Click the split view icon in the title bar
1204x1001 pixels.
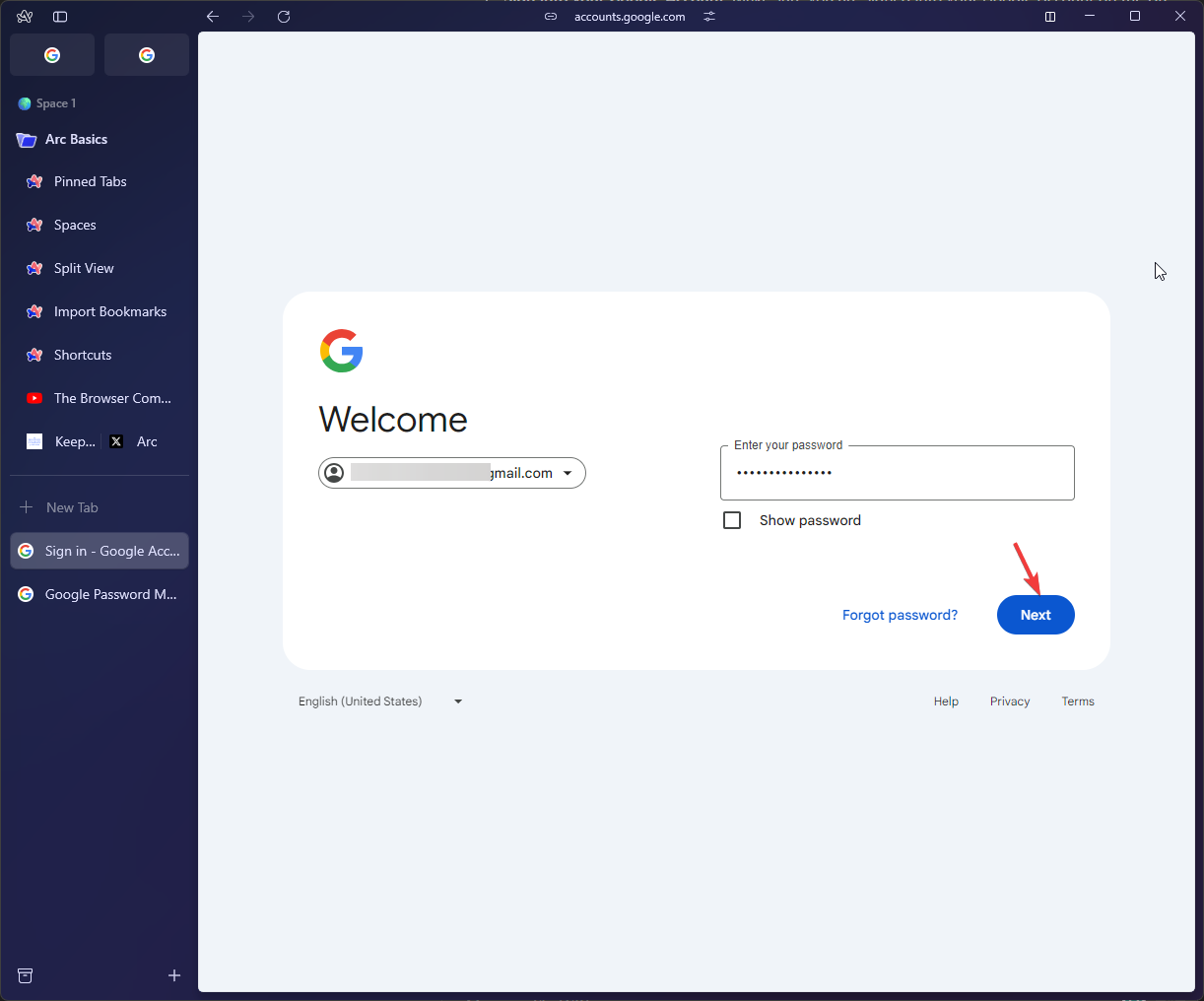pyautogui.click(x=1050, y=17)
